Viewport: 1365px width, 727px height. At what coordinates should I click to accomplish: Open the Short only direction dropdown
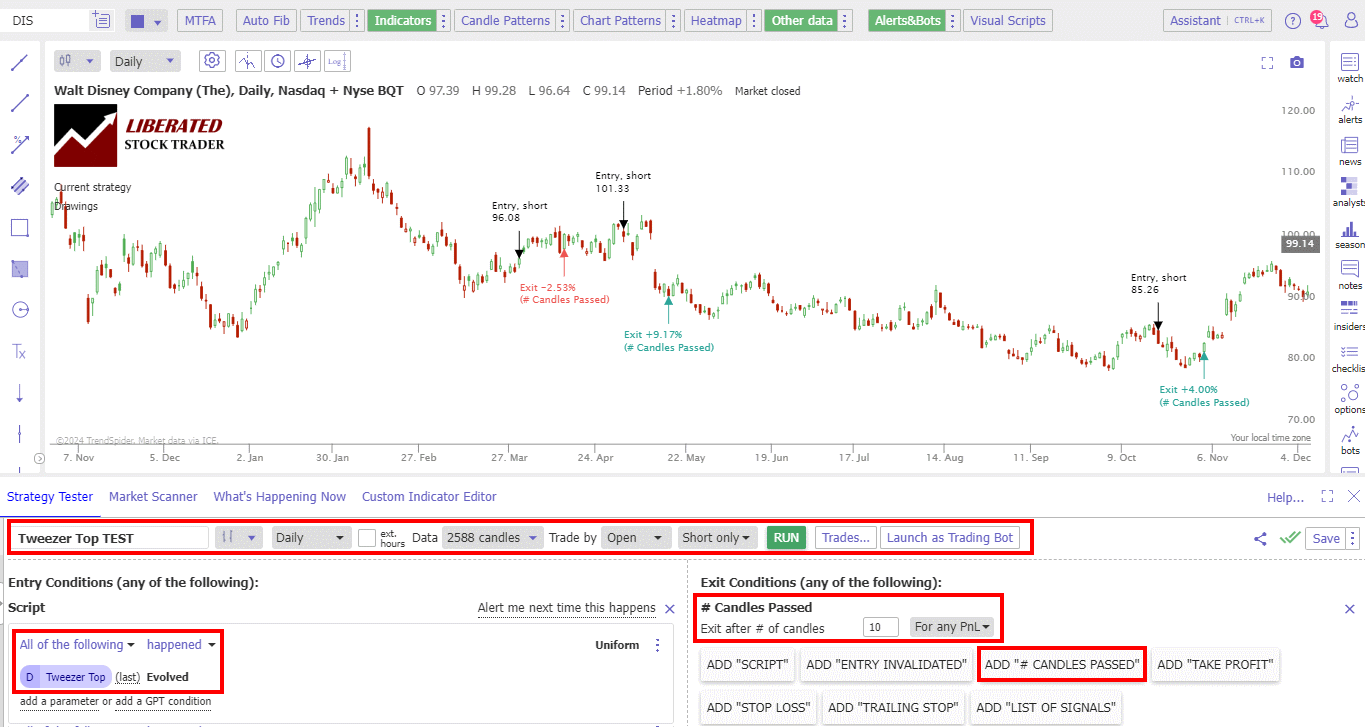(x=717, y=537)
